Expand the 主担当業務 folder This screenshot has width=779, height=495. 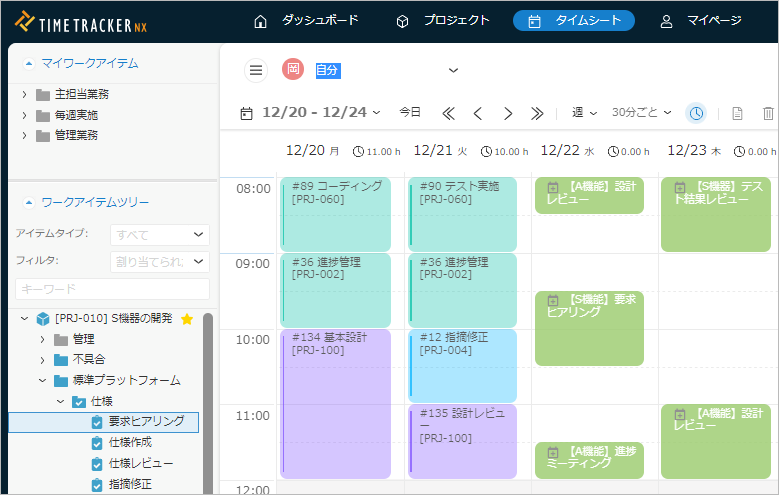pyautogui.click(x=24, y=95)
